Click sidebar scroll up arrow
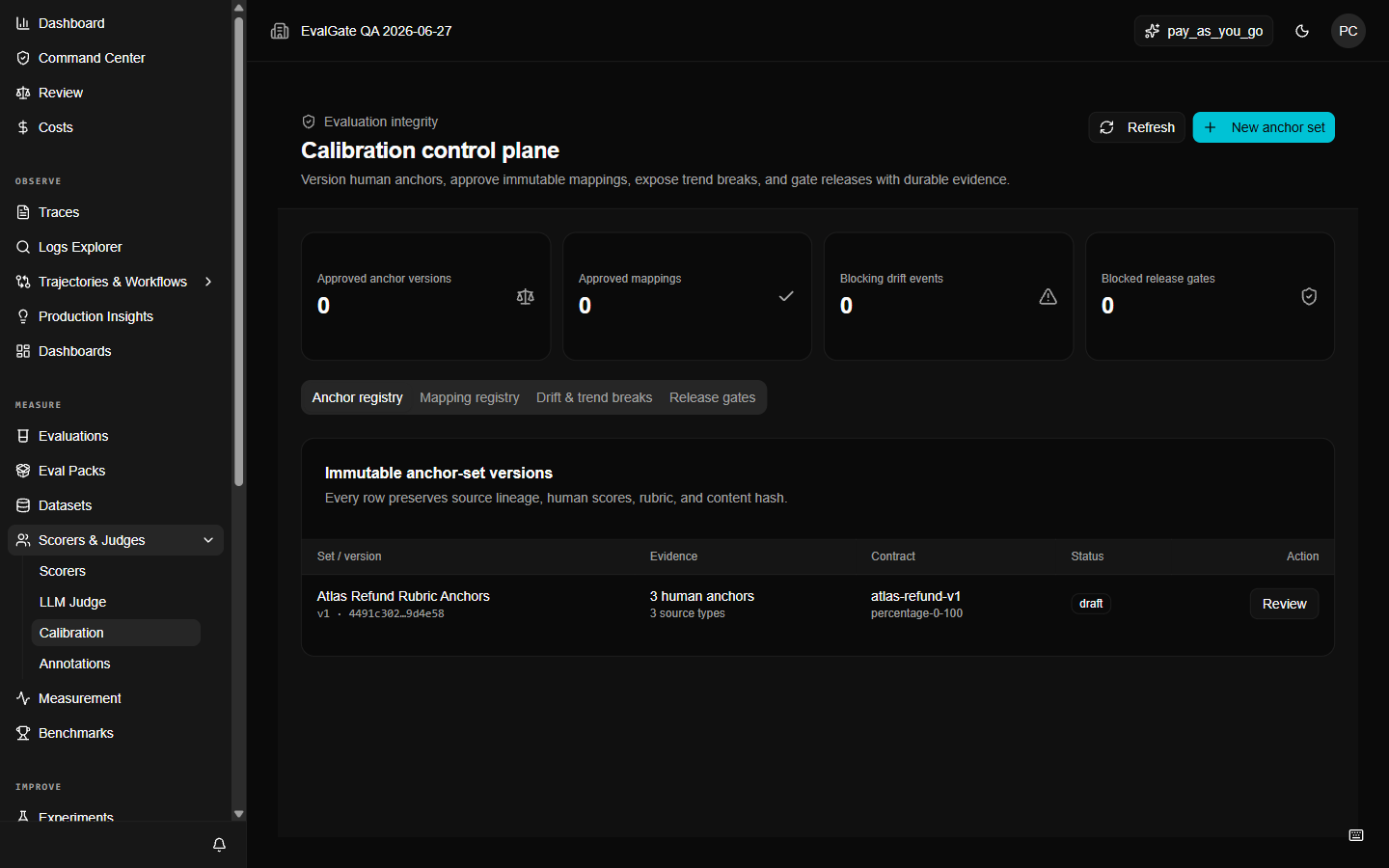 click(x=238, y=6)
